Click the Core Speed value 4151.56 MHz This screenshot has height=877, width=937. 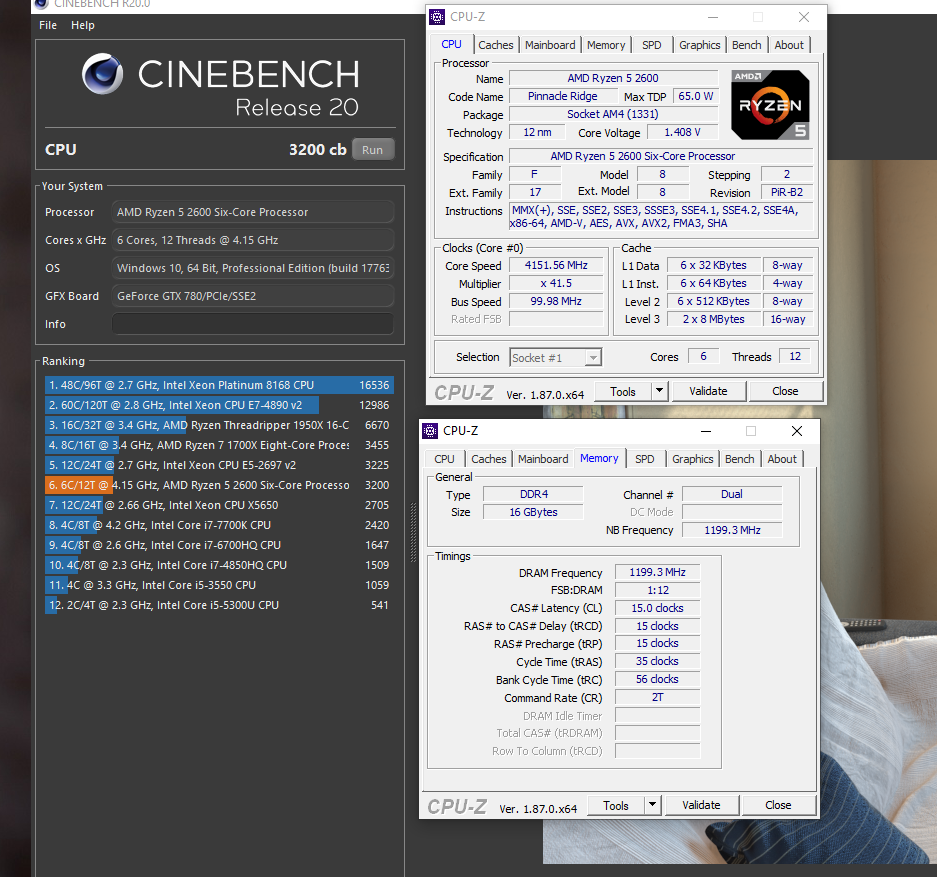point(556,265)
